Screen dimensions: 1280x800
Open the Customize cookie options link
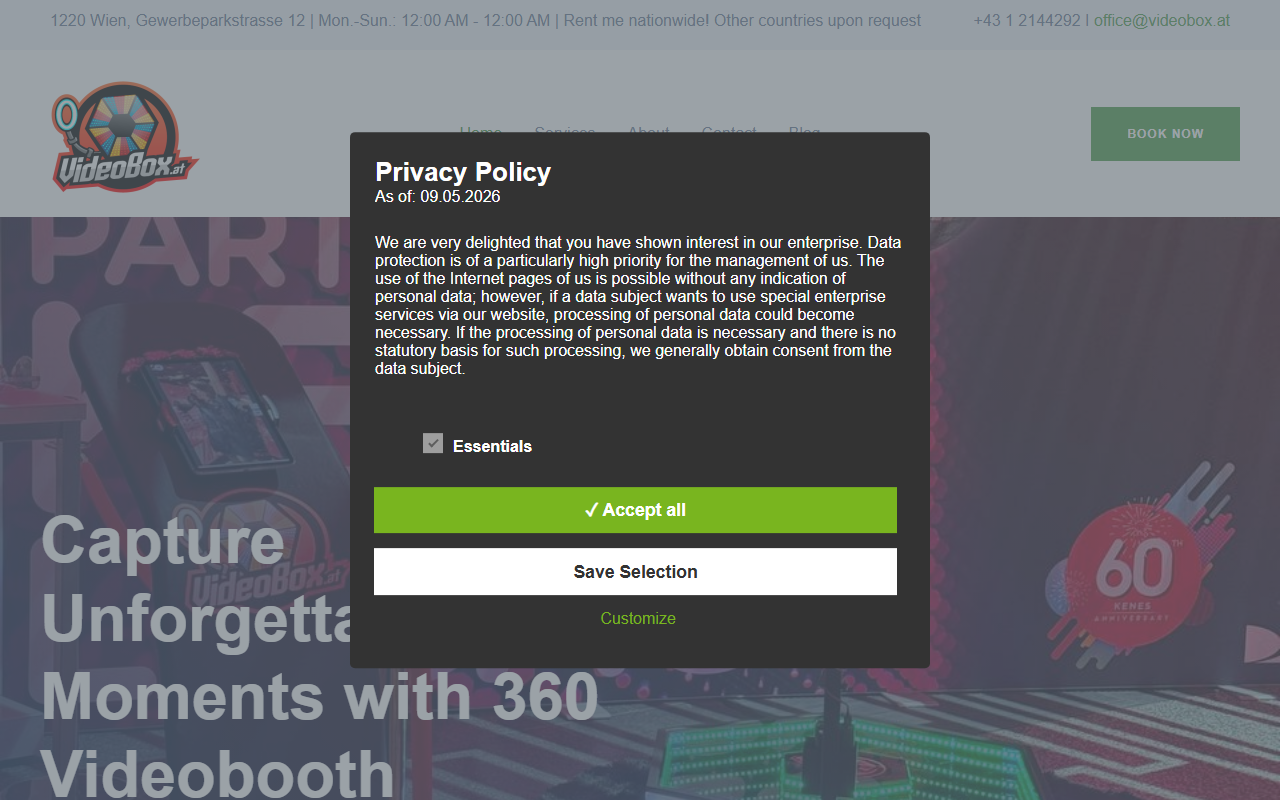(x=638, y=618)
